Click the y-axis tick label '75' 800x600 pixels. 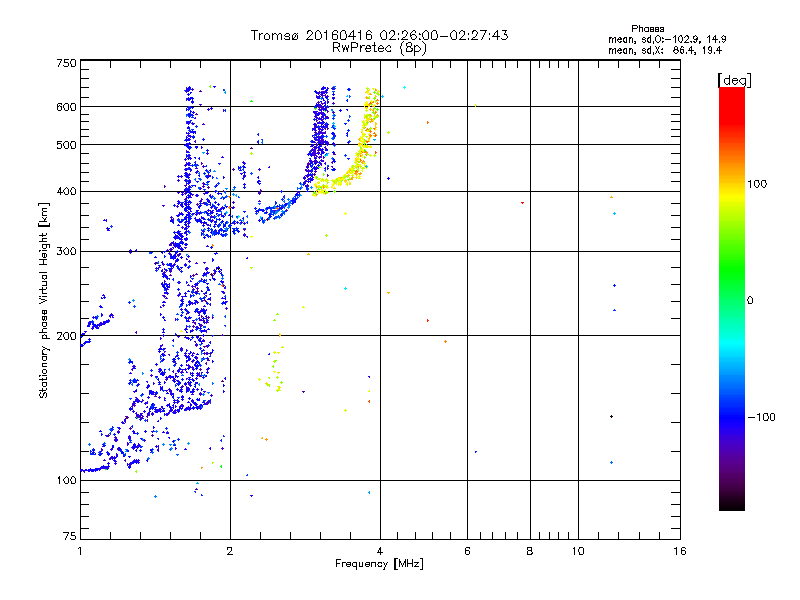click(x=70, y=536)
